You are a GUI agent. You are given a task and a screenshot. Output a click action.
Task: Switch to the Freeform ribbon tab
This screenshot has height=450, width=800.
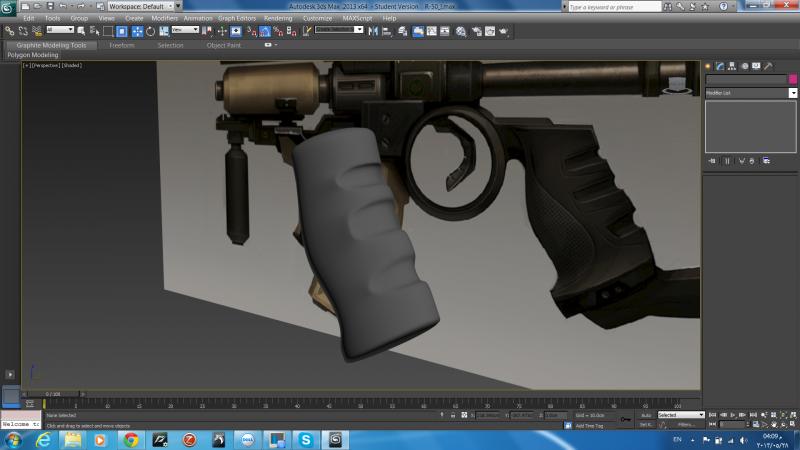(121, 45)
